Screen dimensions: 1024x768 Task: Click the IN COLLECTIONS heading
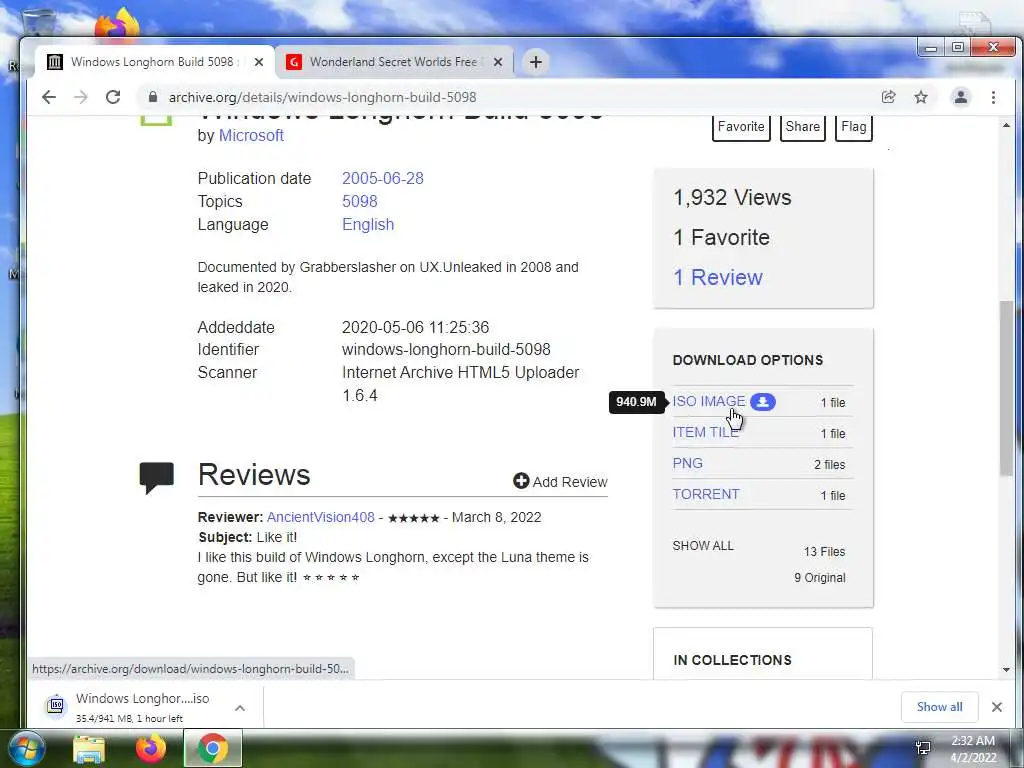tap(732, 660)
